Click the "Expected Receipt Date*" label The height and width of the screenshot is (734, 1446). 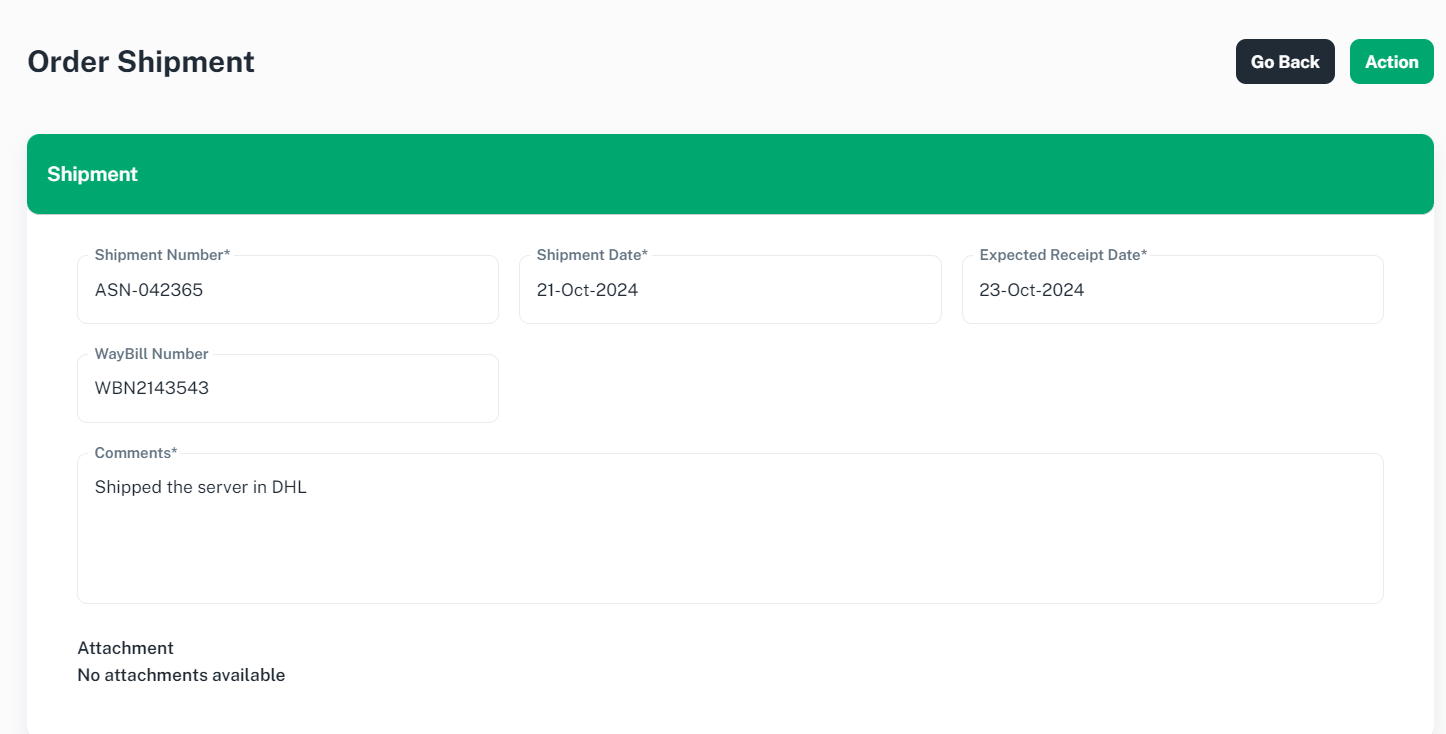1063,255
